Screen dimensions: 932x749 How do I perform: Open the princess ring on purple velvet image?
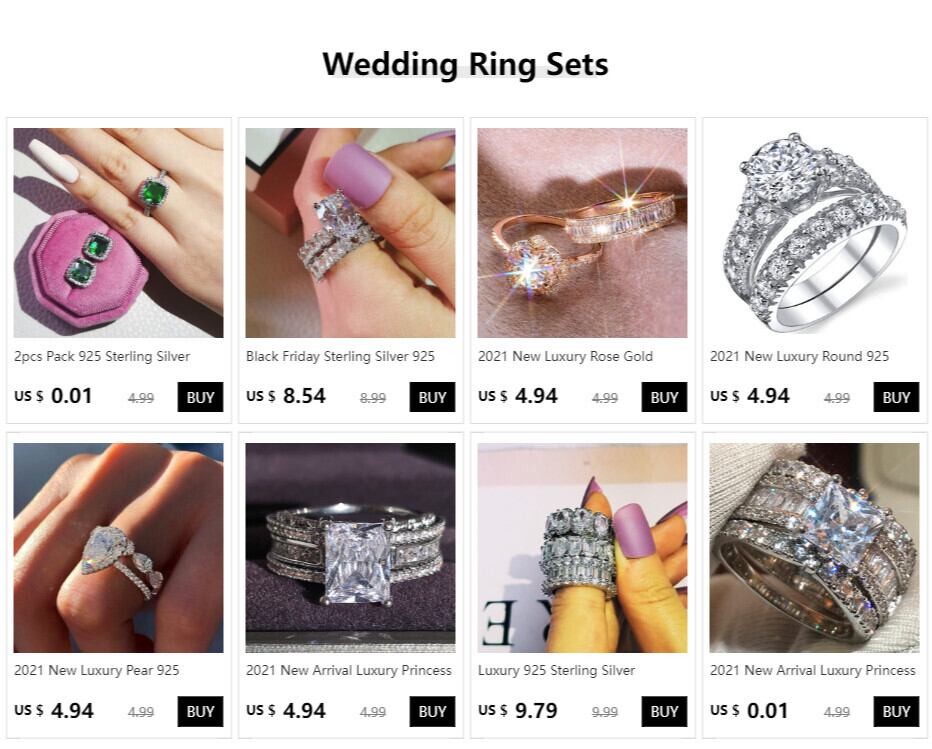coord(350,547)
